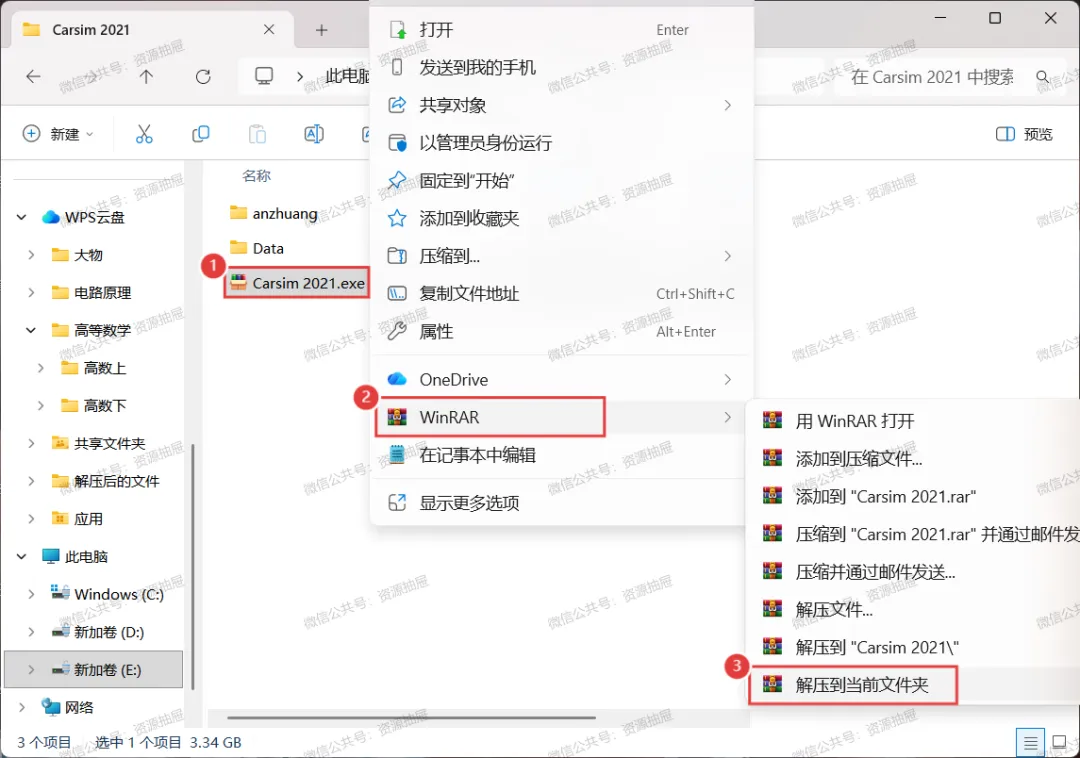This screenshot has height=758, width=1080.
Task: Select 用 WinRAR 打开
Action: [x=915, y=421]
